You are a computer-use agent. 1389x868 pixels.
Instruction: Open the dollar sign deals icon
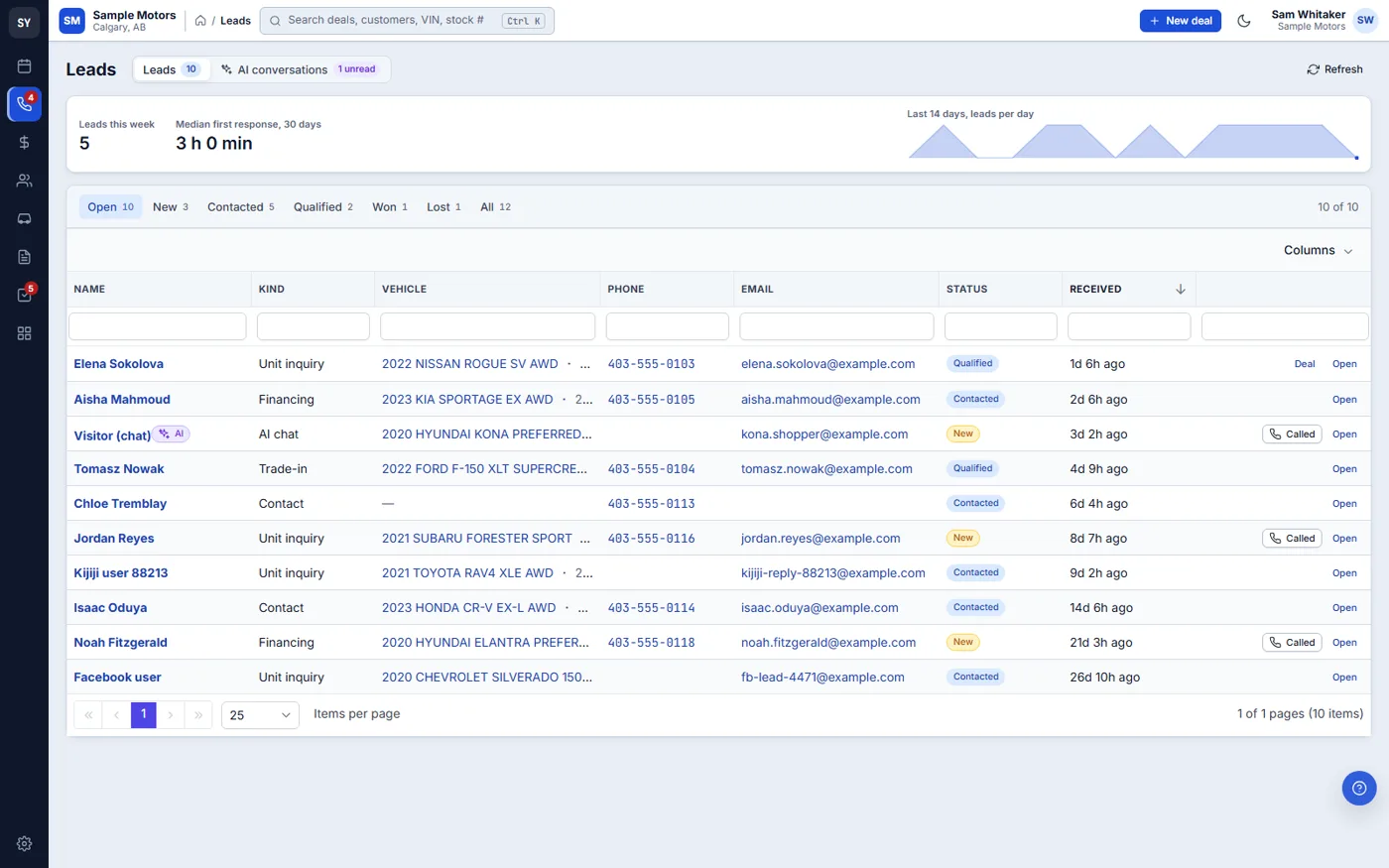(24, 143)
